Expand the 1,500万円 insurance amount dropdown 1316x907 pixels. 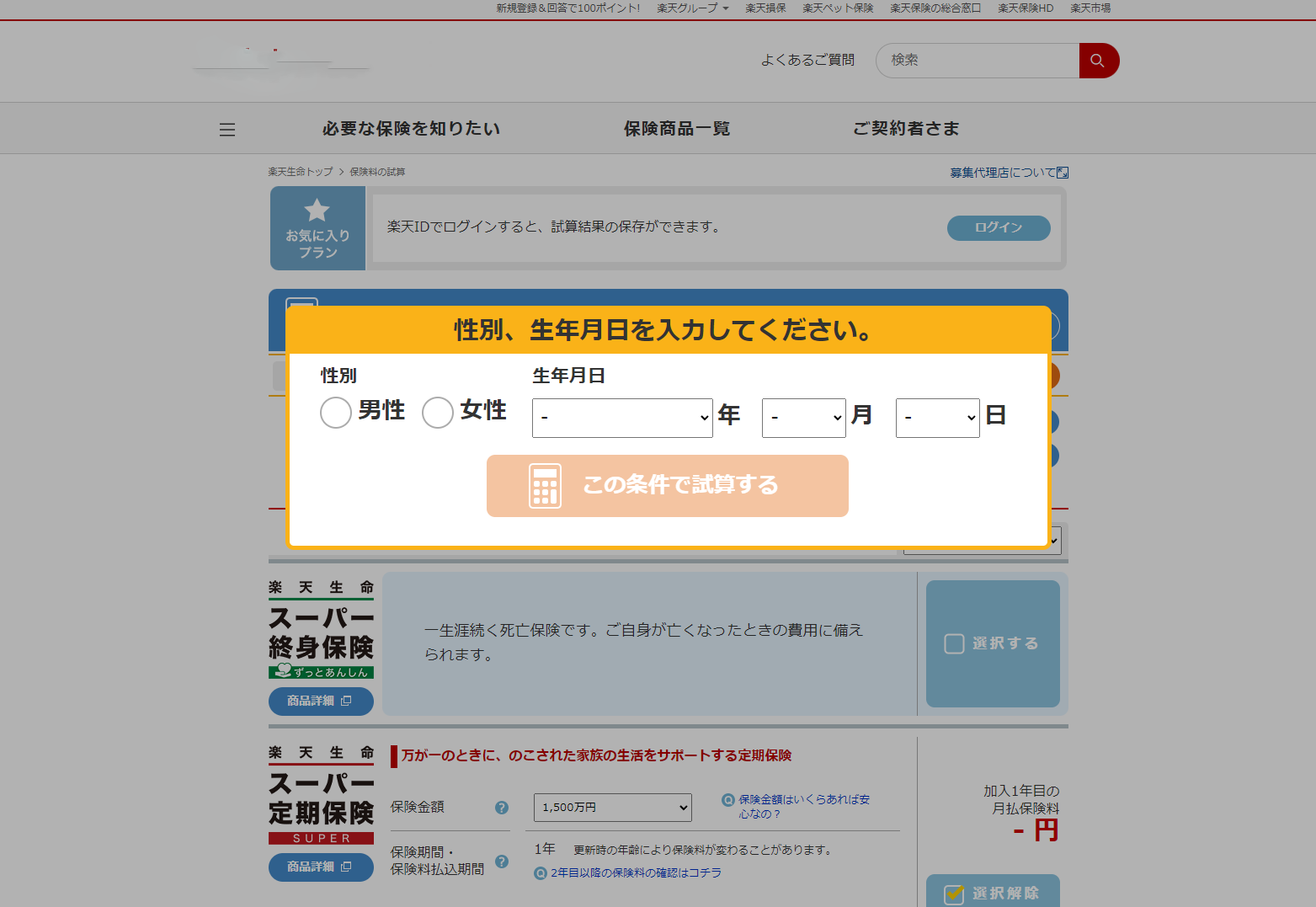(x=612, y=808)
